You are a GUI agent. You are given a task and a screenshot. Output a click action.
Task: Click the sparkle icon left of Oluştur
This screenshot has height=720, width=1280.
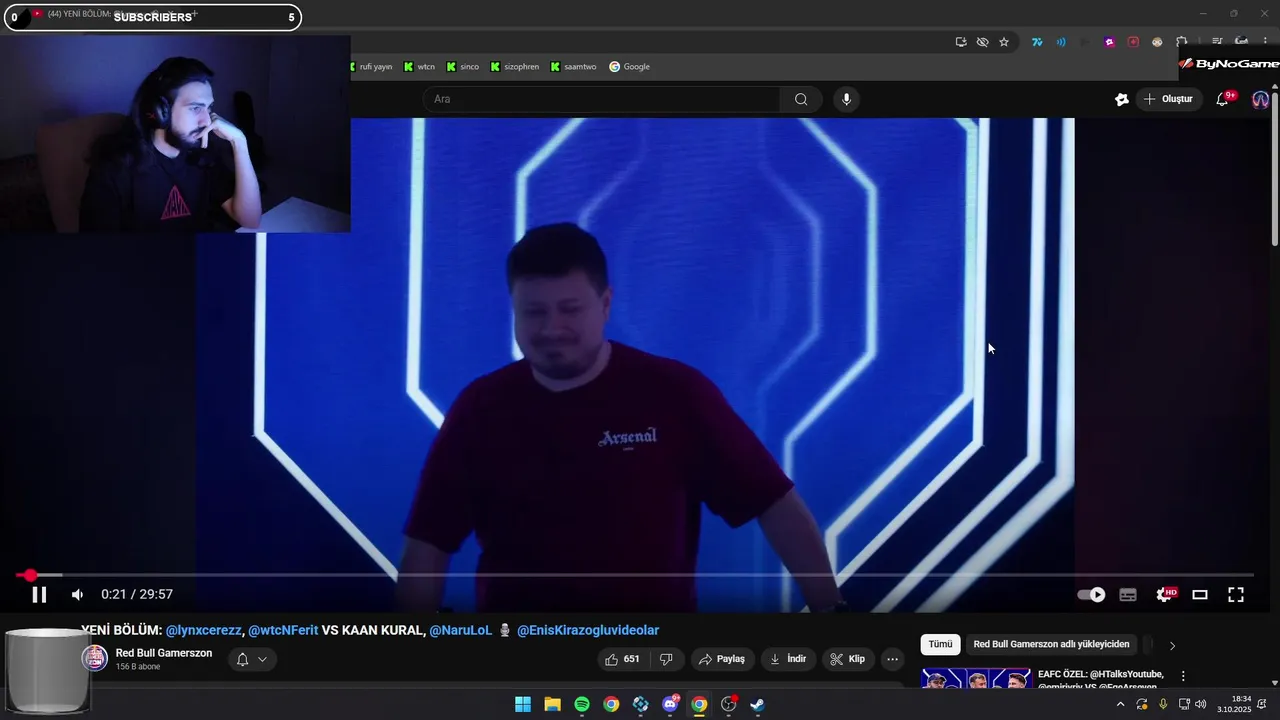tap(1122, 99)
